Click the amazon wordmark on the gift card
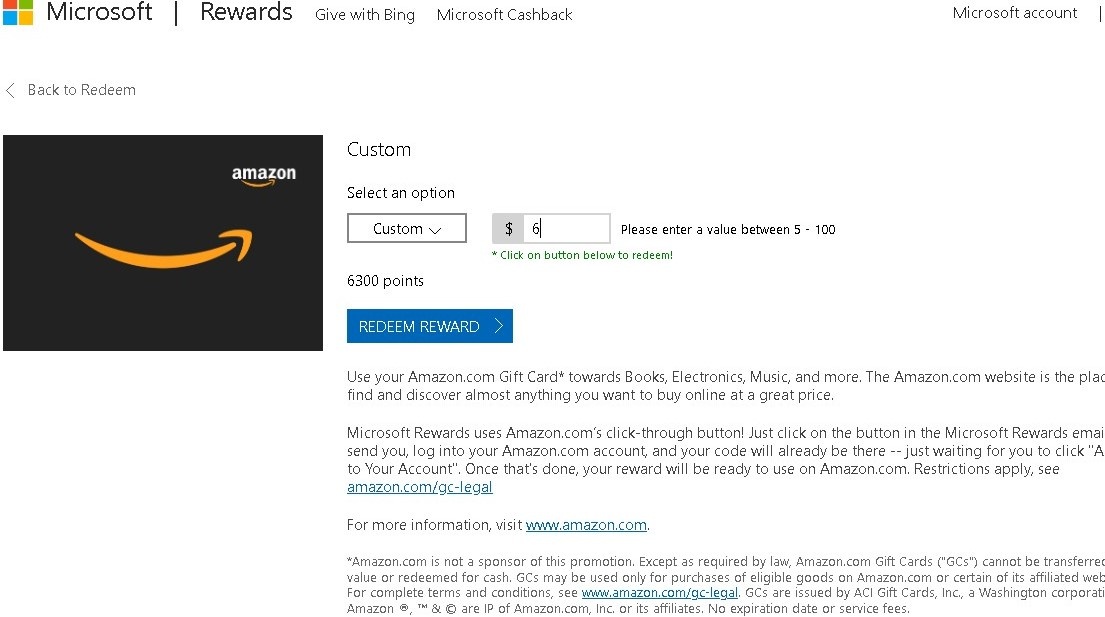The height and width of the screenshot is (617, 1105). tap(264, 175)
